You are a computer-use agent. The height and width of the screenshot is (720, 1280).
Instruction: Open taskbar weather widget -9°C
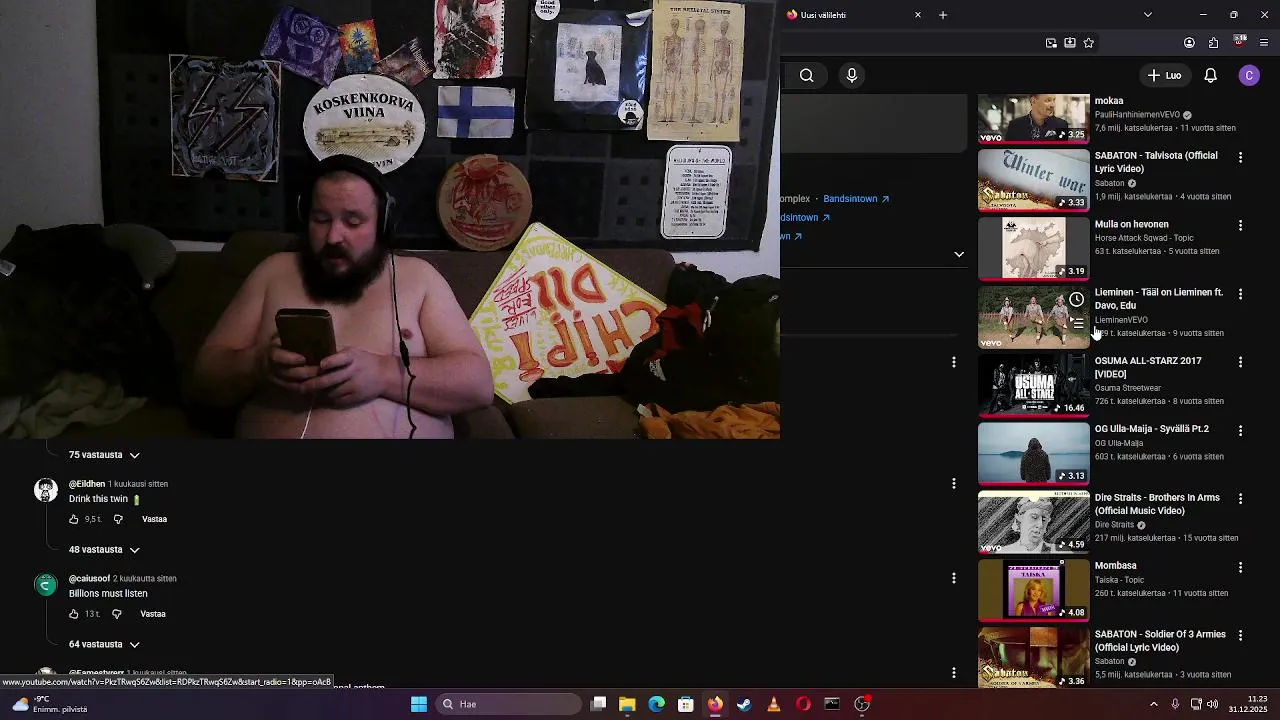point(50,704)
